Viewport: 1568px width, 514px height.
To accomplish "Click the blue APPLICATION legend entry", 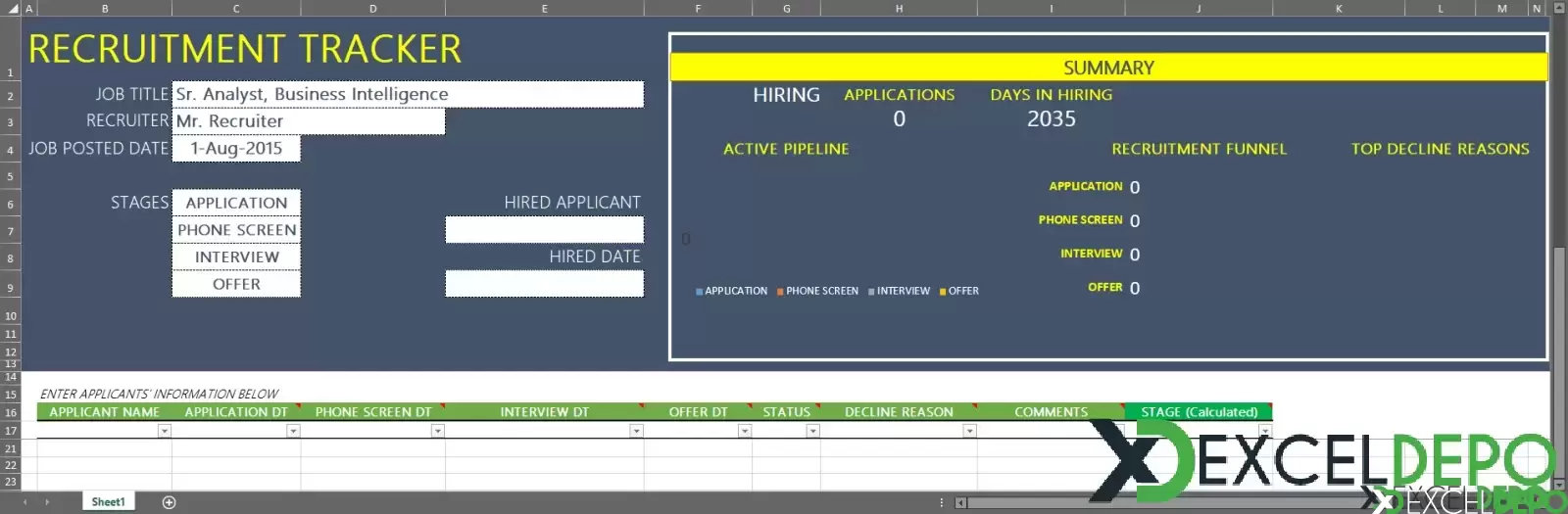I will pyautogui.click(x=731, y=291).
